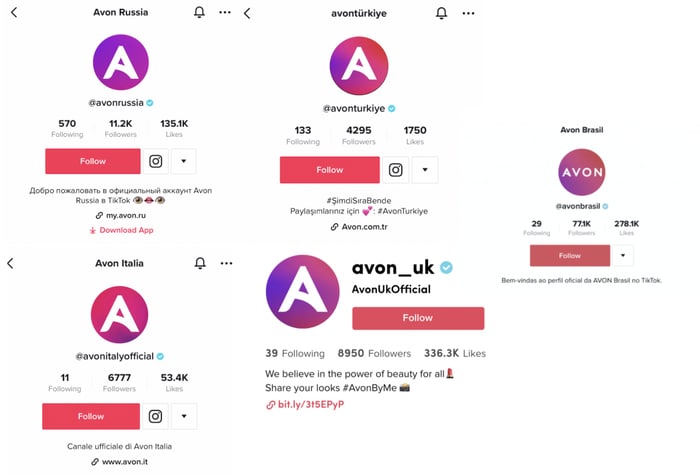Open Instagram link on Avon Italia profile
Screen dimensions: 700x475
pyautogui.click(x=155, y=416)
